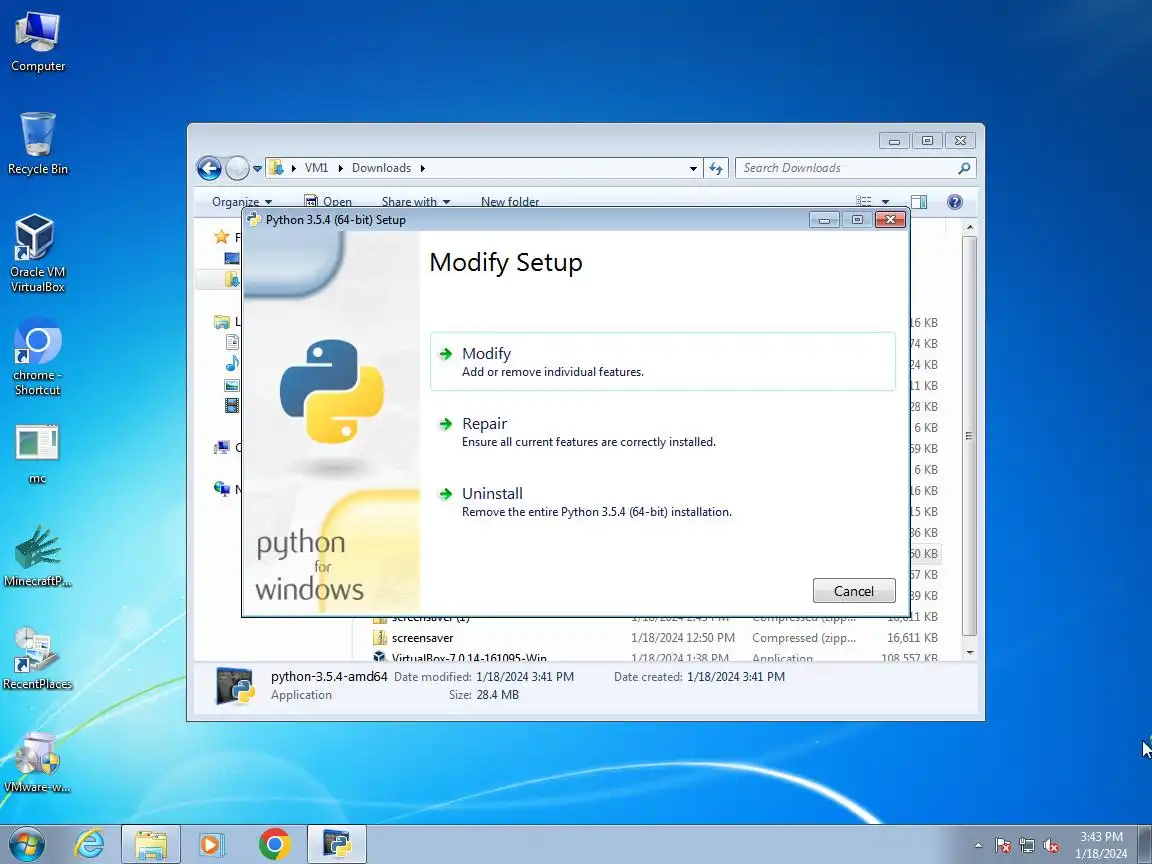Go back in the Downloads Explorer window
The image size is (1152, 864).
(x=209, y=168)
